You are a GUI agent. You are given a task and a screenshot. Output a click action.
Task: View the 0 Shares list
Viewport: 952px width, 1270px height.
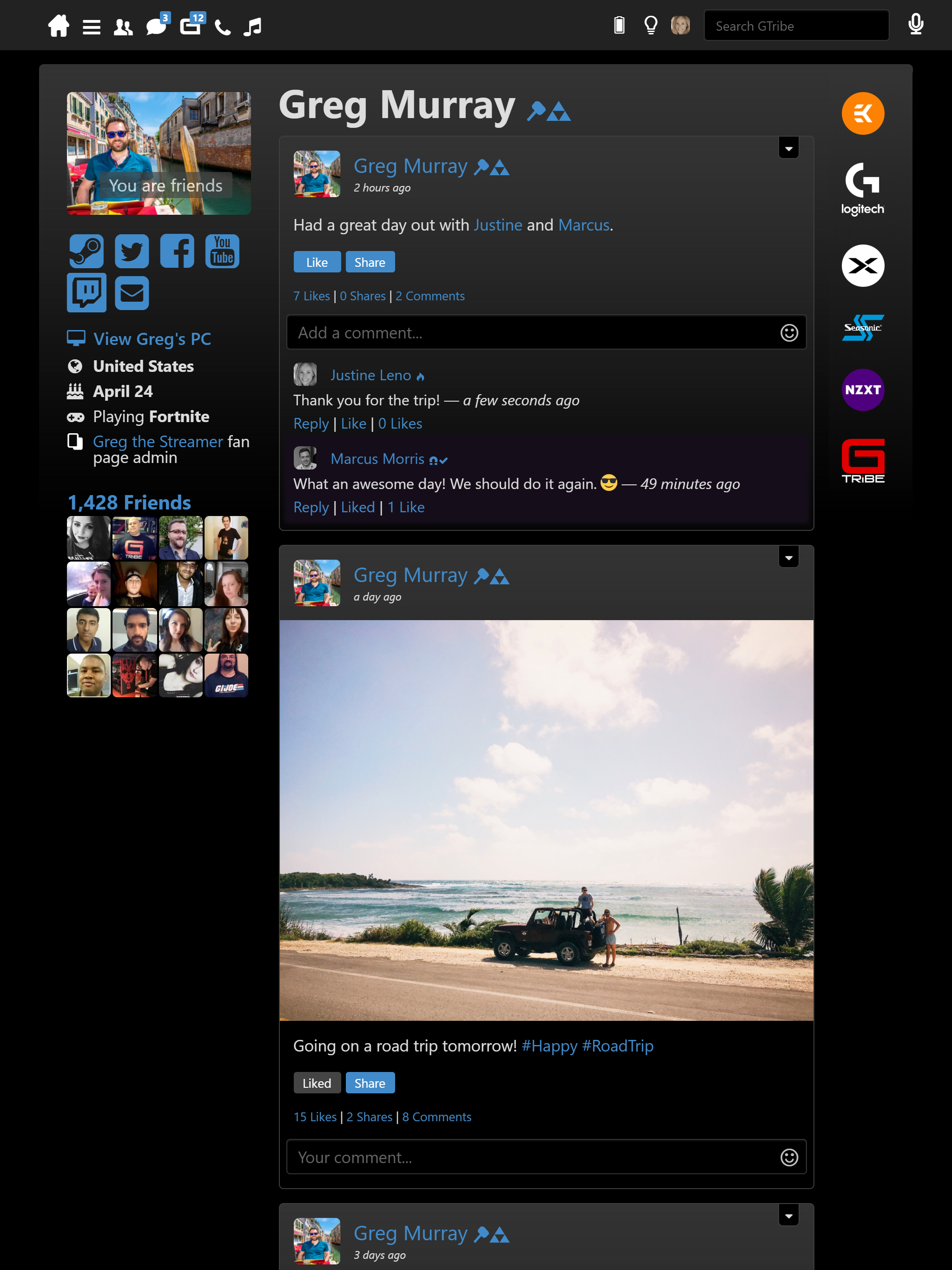(x=362, y=296)
